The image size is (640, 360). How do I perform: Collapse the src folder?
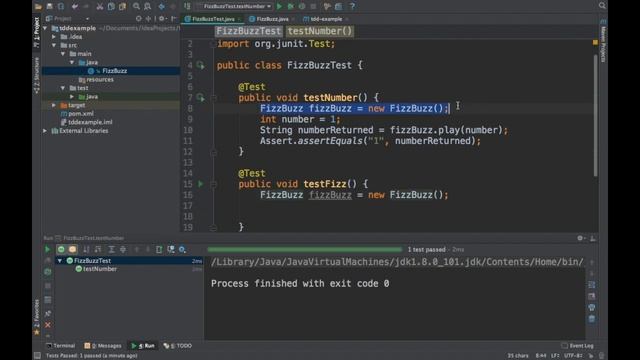click(54, 45)
